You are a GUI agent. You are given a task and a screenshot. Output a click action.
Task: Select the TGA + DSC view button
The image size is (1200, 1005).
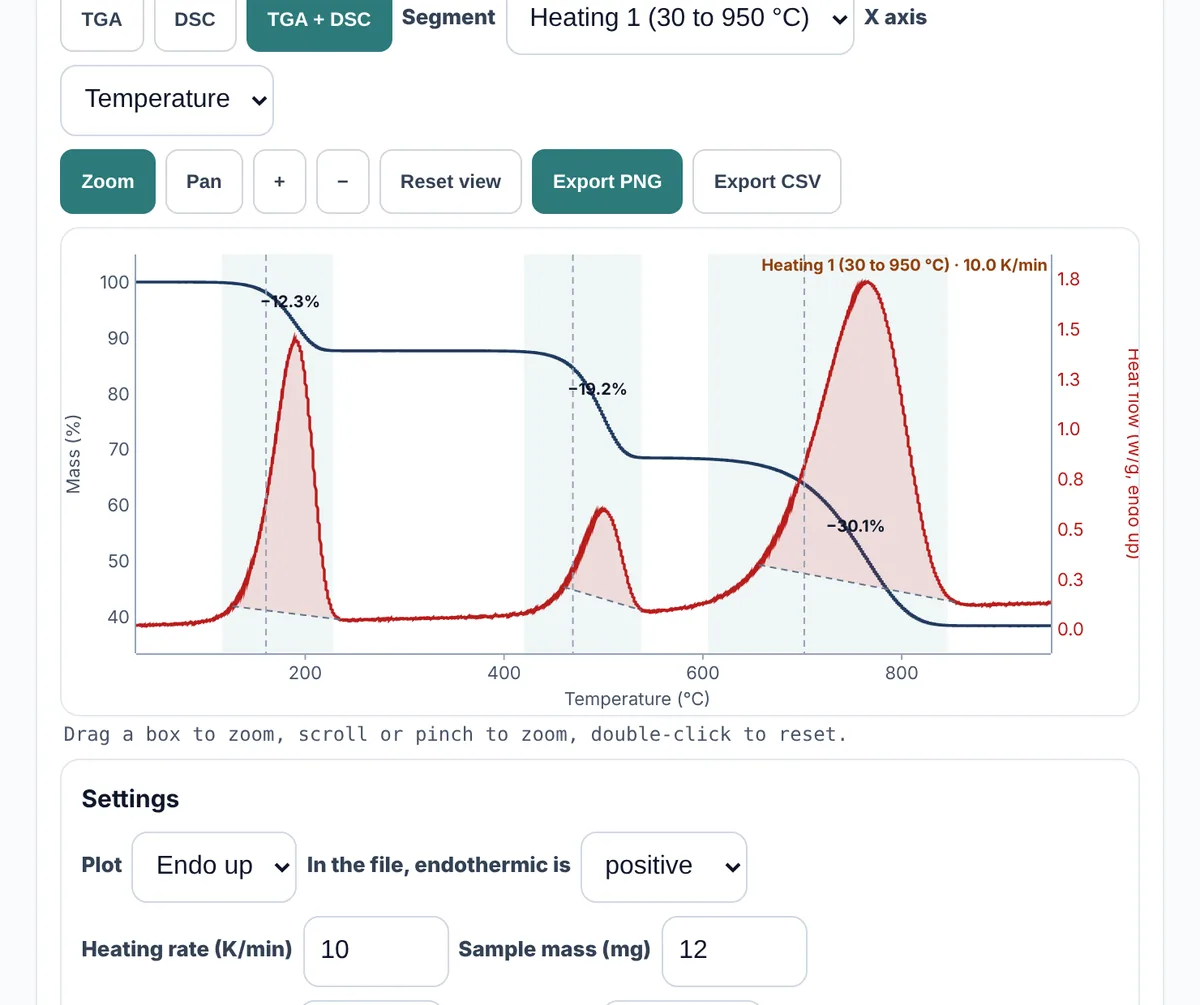319,19
